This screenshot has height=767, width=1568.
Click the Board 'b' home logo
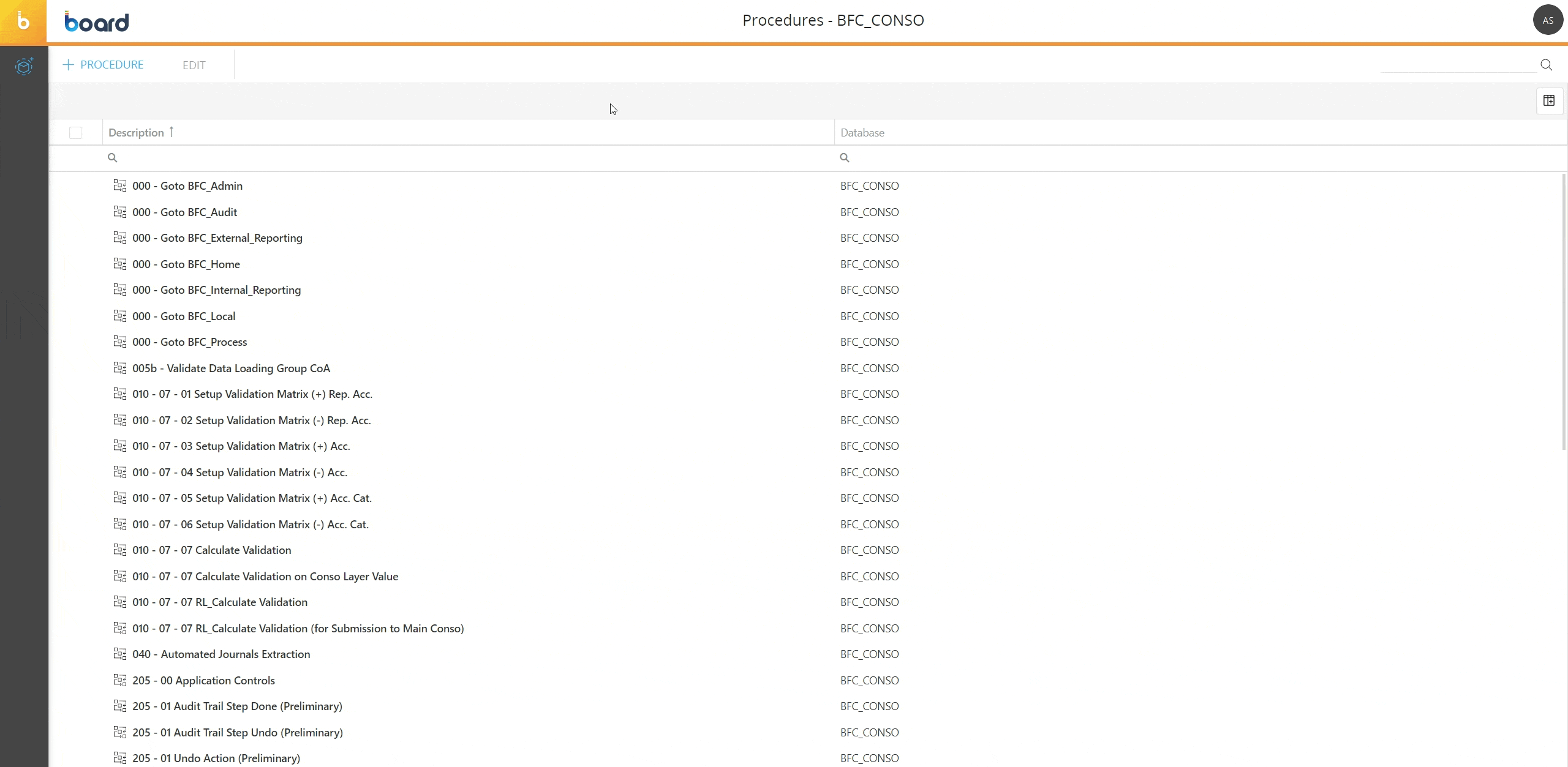23,22
